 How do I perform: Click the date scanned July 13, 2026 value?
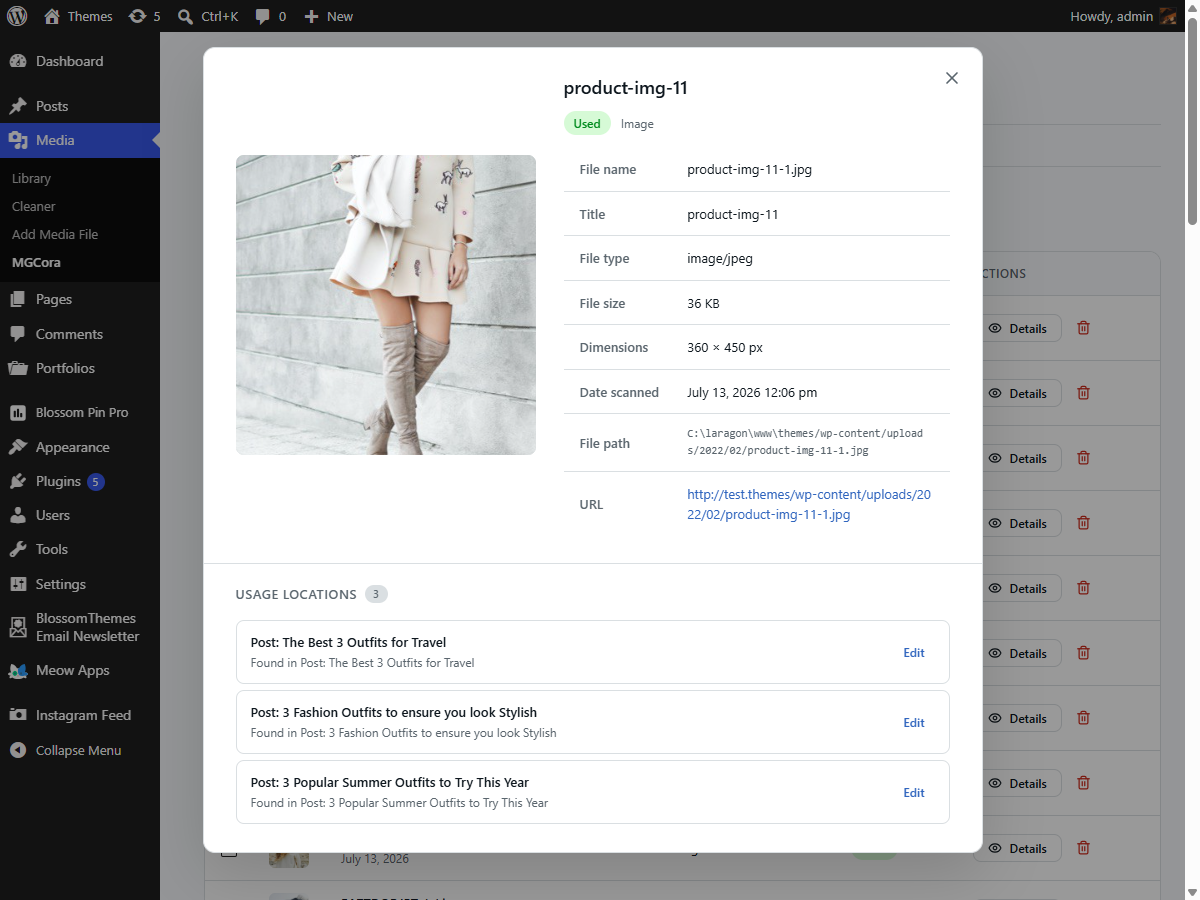coord(752,392)
